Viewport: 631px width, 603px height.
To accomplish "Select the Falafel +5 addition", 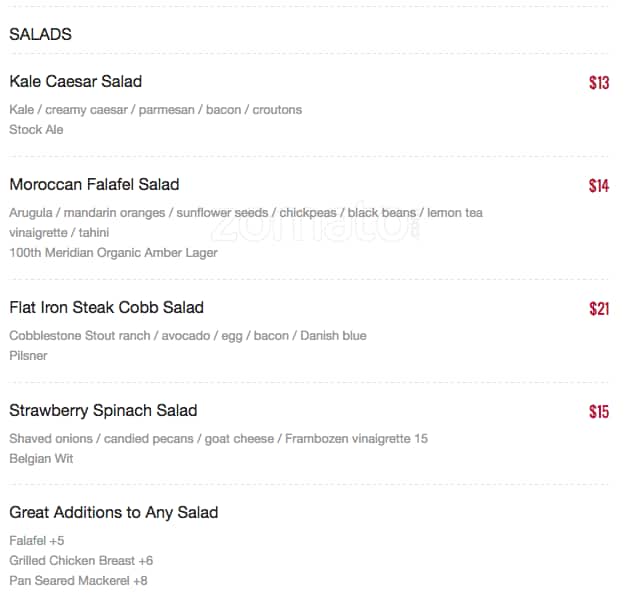I will tap(37, 540).
